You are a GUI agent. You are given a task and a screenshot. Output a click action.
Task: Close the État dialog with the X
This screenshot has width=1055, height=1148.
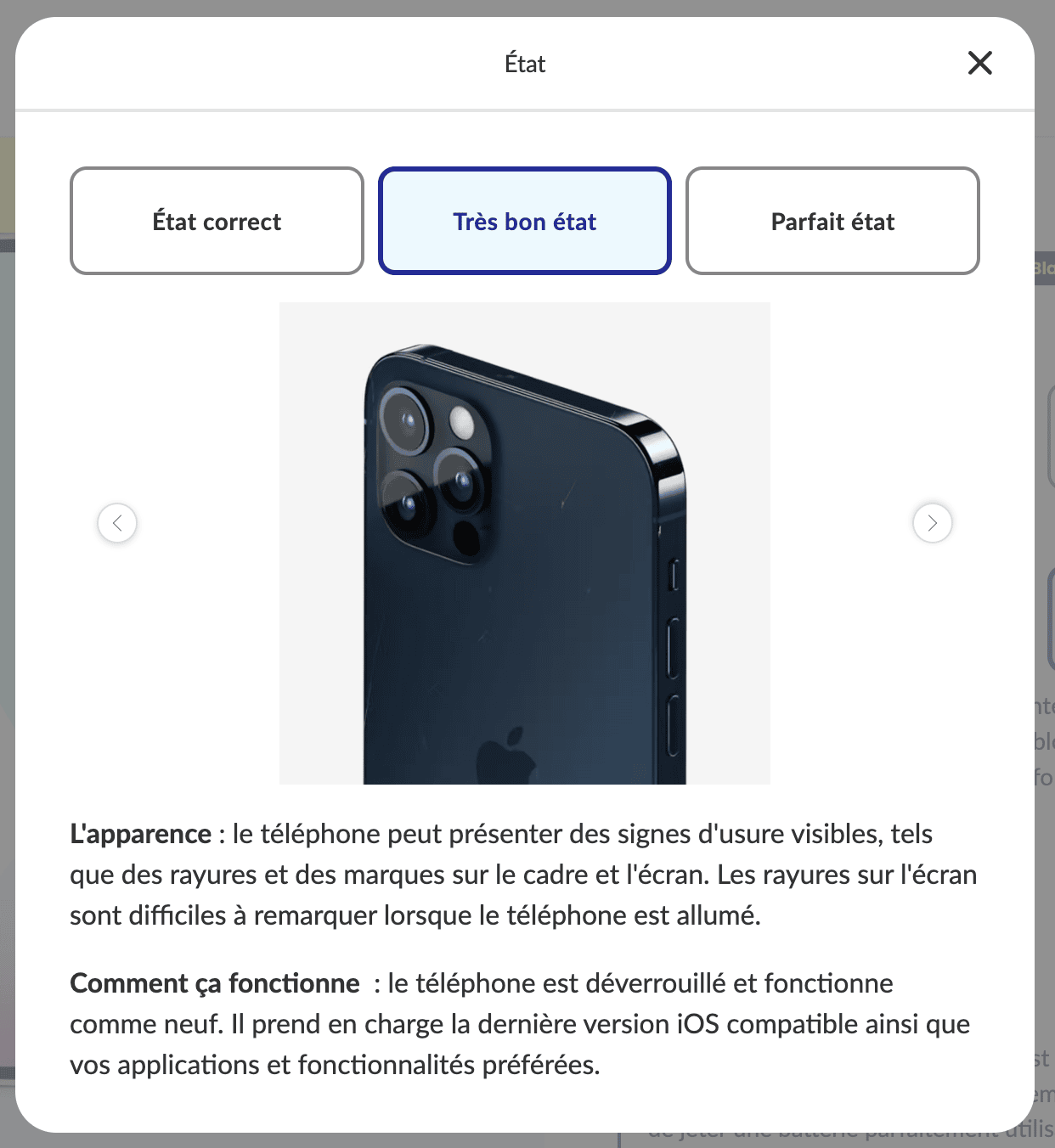pyautogui.click(x=979, y=63)
